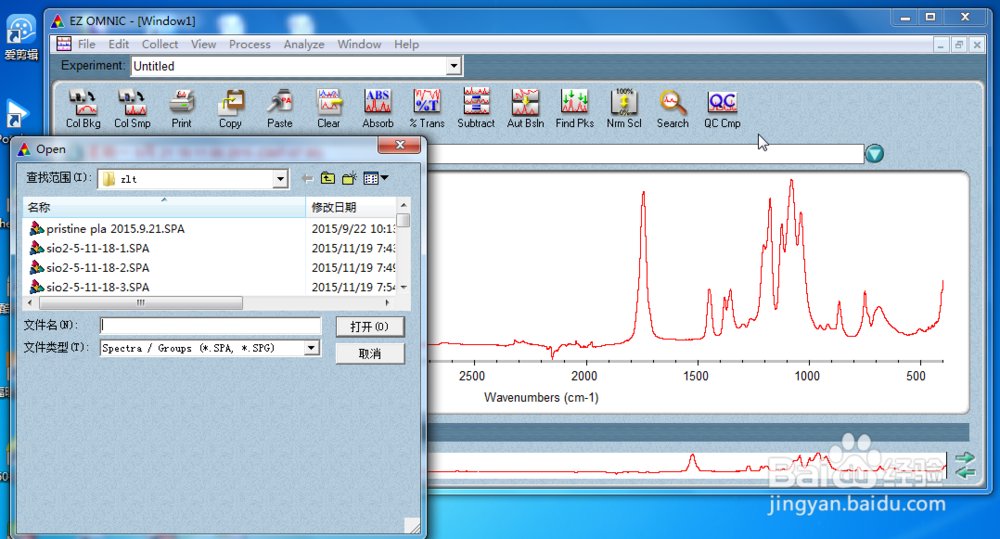Viewport: 1000px width, 539px height.
Task: Expand the zlt folder location dropdown
Action: 280,179
